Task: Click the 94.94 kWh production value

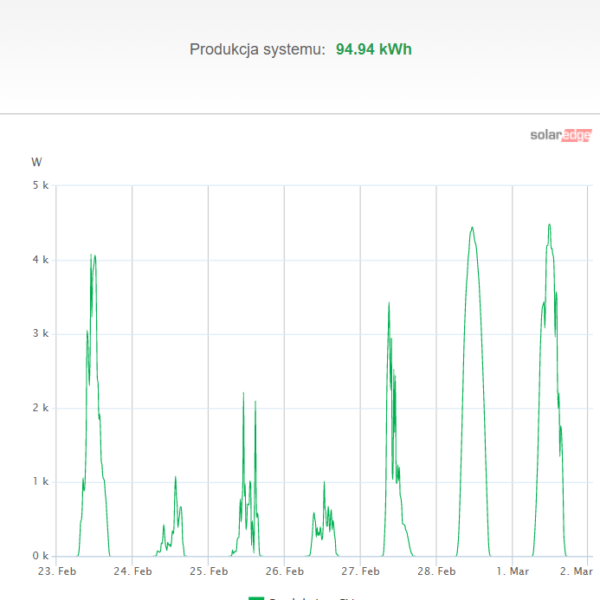Action: 374,49
